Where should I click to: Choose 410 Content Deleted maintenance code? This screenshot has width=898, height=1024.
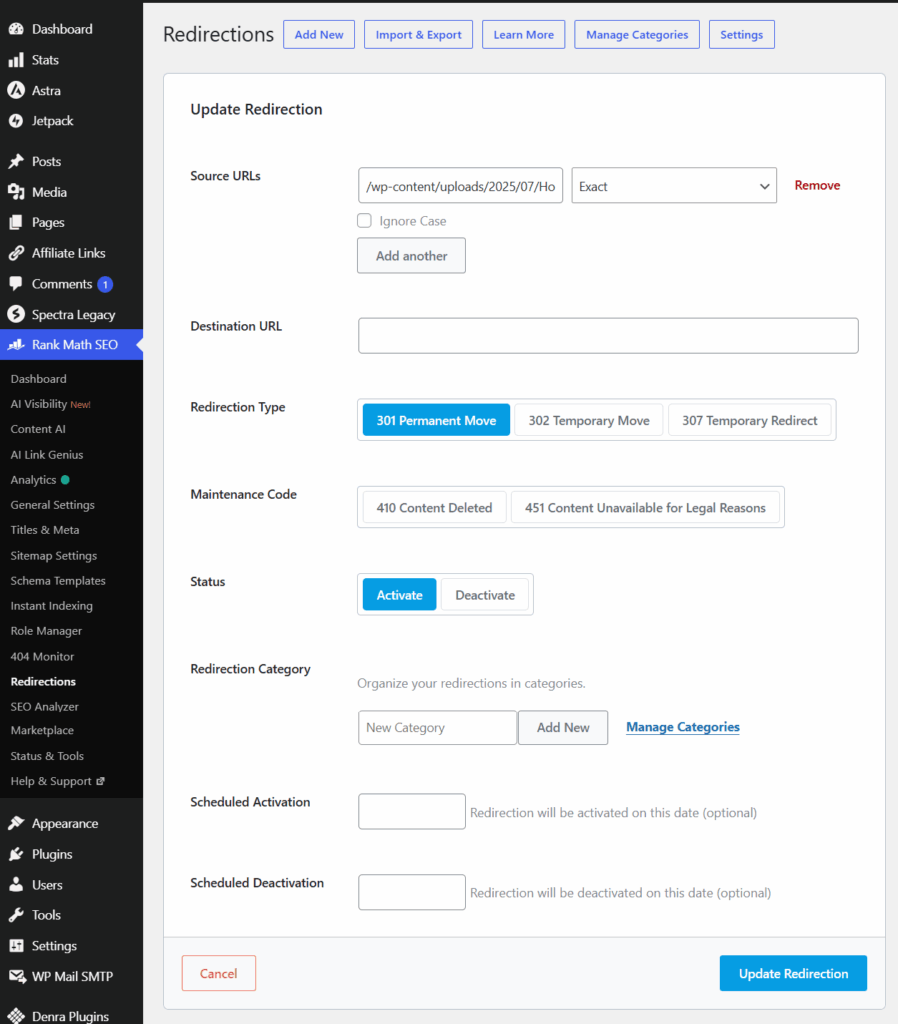(434, 507)
